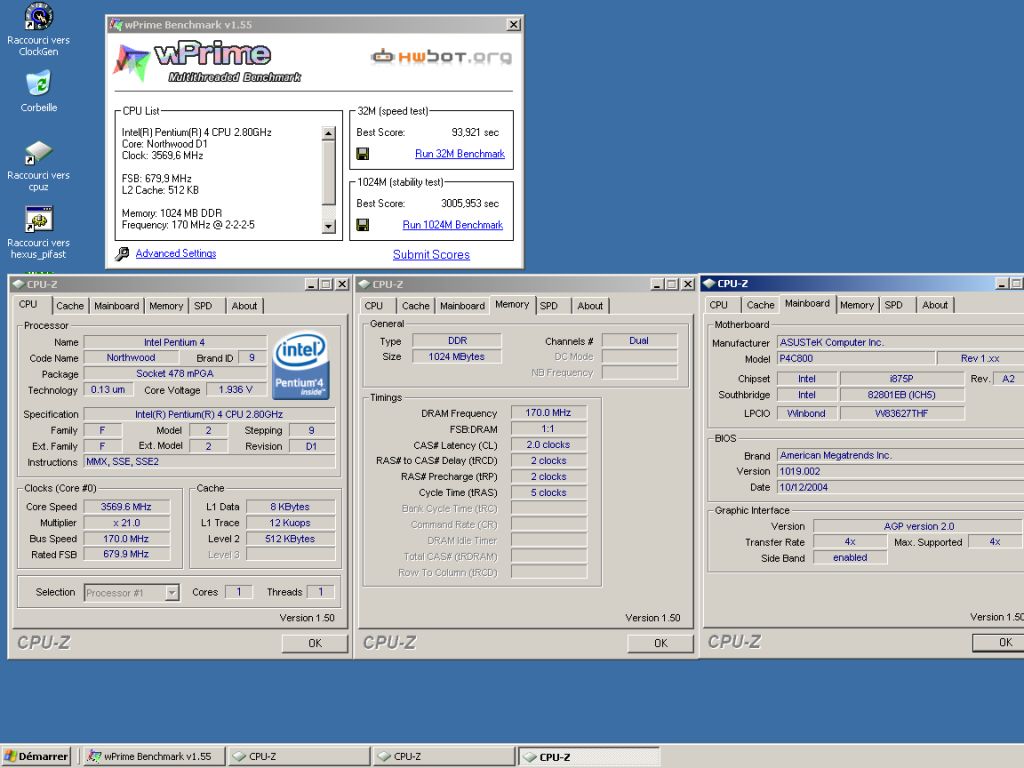This screenshot has height=768, width=1024.
Task: Click 32M best score 93,921 sec
Action: click(475, 133)
